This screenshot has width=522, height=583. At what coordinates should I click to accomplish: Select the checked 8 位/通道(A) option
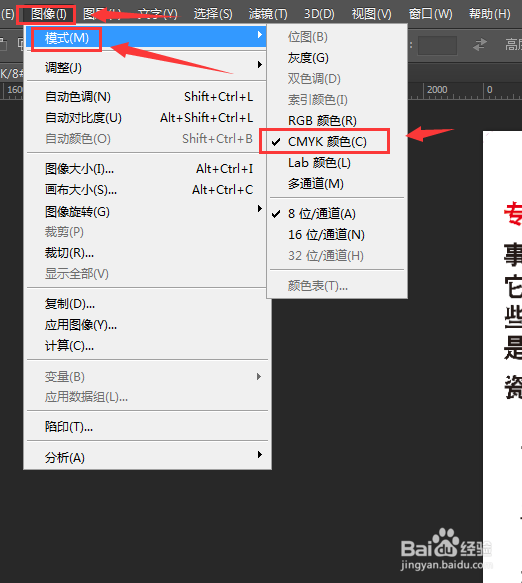tap(337, 214)
